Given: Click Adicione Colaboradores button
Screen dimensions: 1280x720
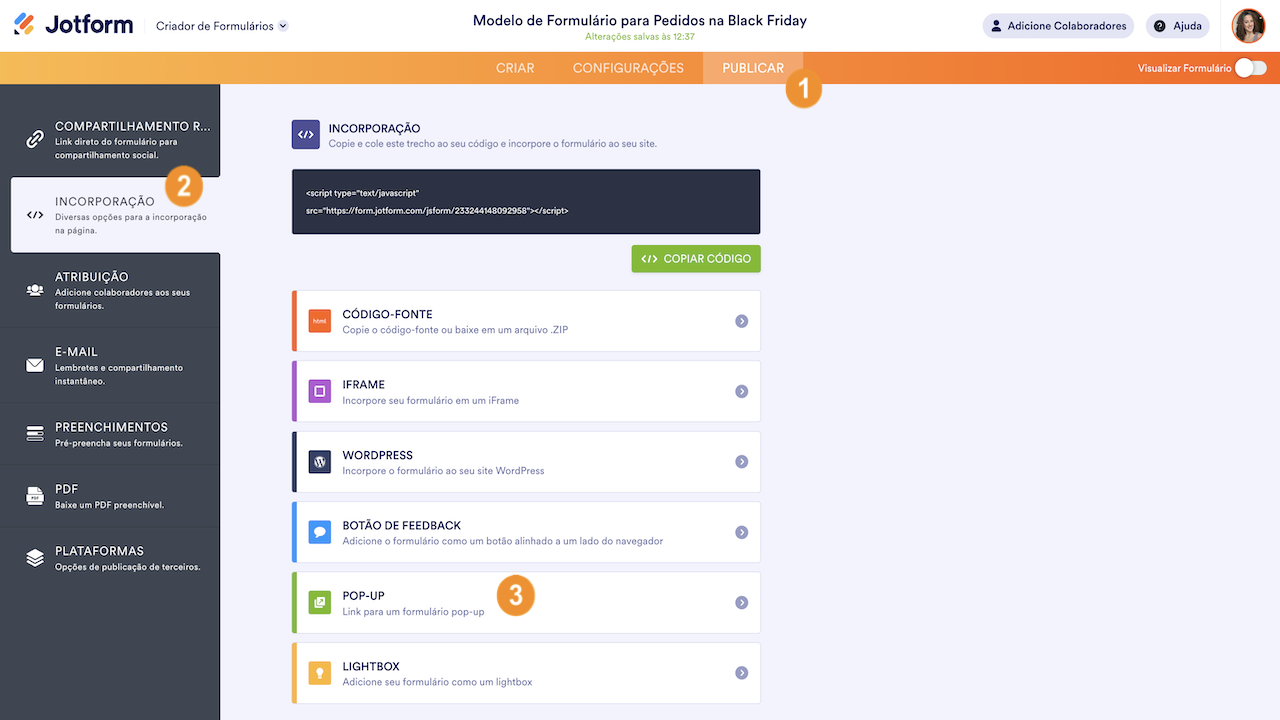Looking at the screenshot, I should click(x=1058, y=26).
